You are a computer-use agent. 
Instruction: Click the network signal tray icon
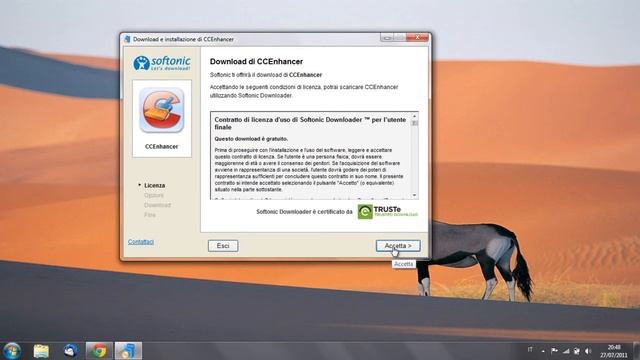tap(566, 351)
